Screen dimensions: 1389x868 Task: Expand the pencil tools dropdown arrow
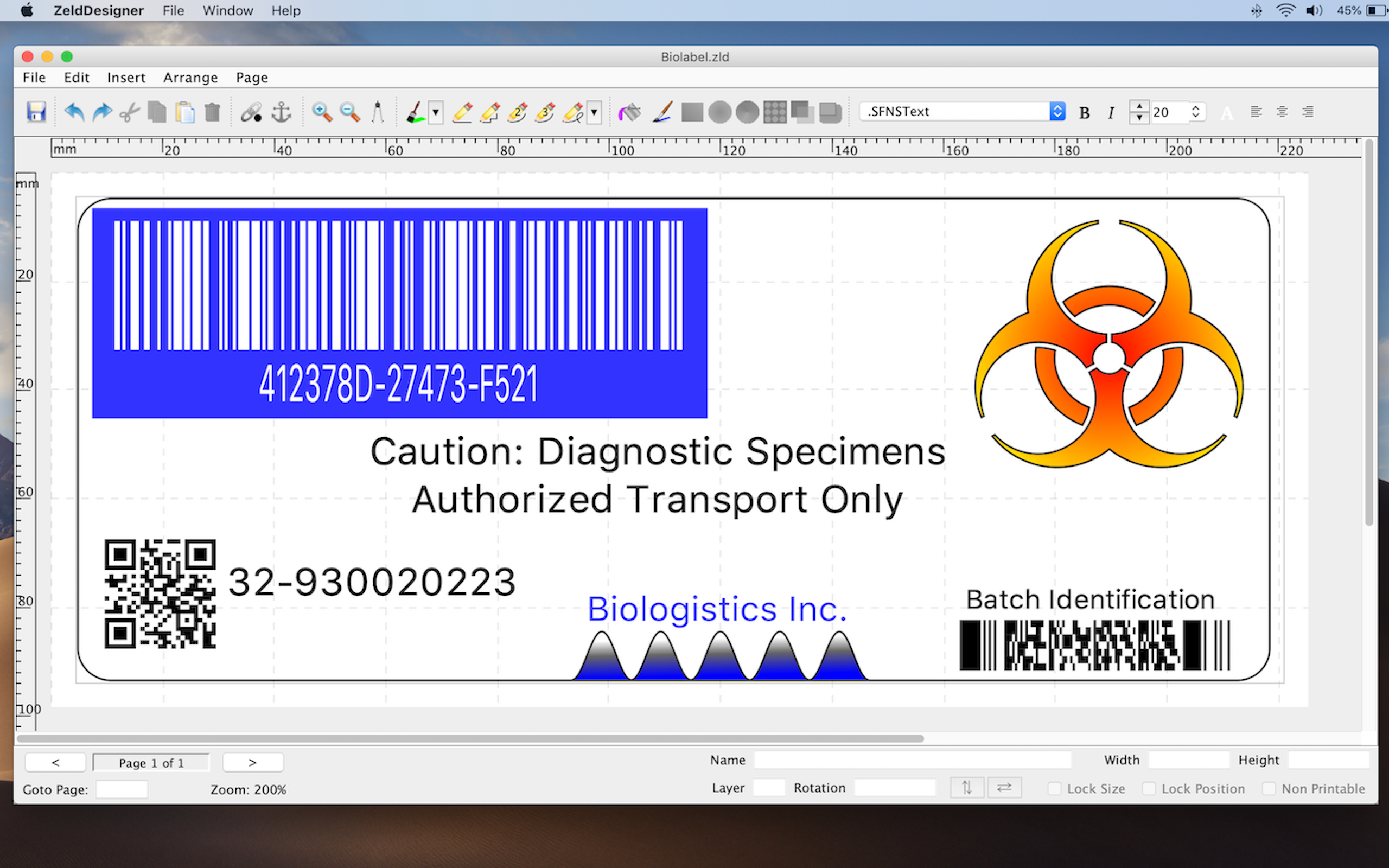point(595,112)
